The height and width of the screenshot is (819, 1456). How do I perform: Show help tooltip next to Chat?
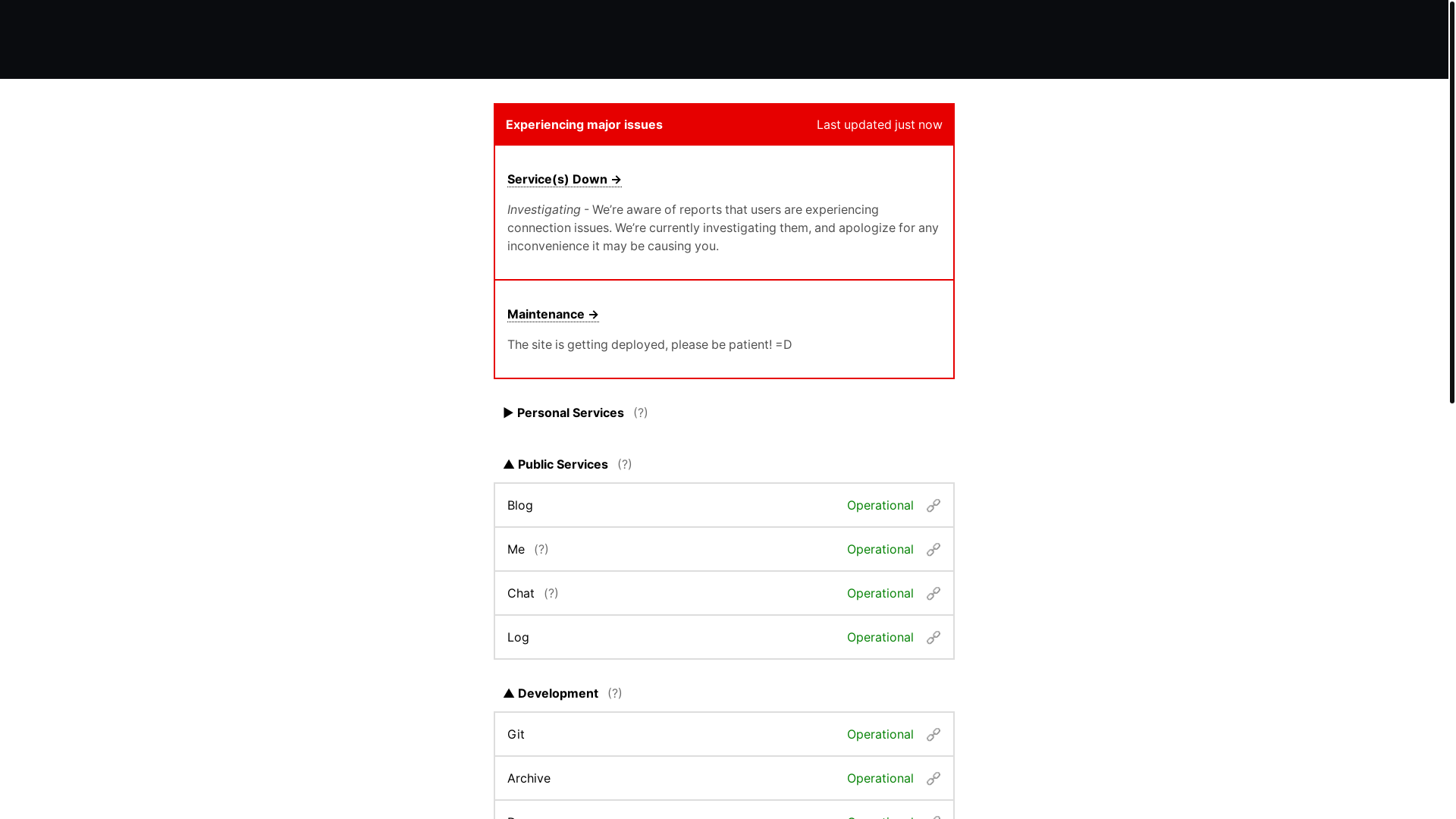551,593
